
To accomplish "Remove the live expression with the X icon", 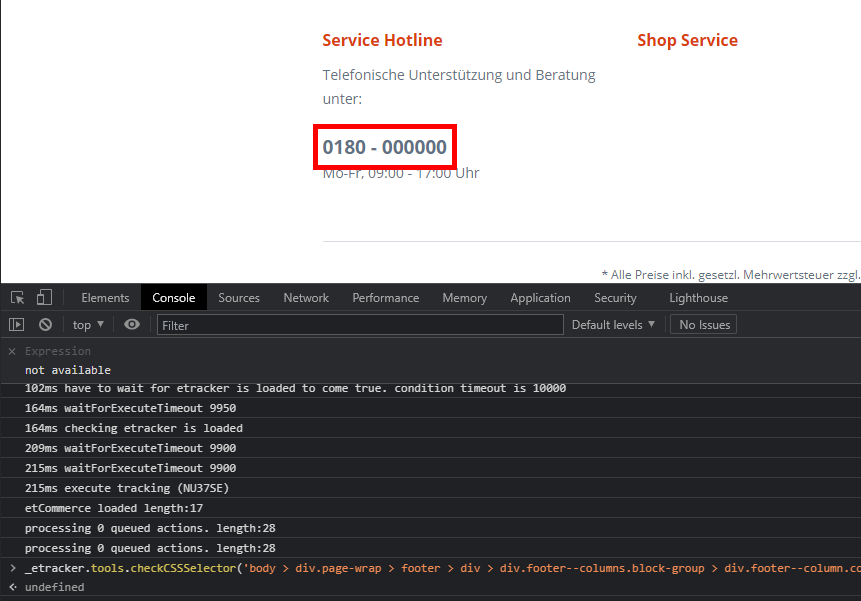I will pos(12,351).
